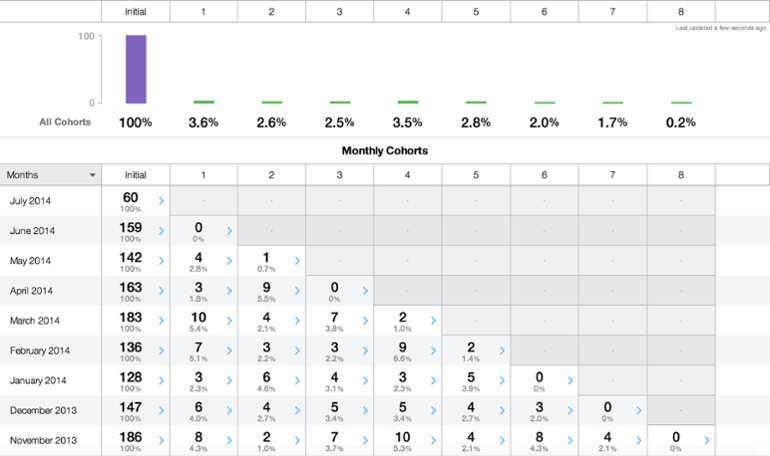This screenshot has width=770, height=456.
Task: Select the purple Initial 100% bar
Action: click(x=136, y=69)
